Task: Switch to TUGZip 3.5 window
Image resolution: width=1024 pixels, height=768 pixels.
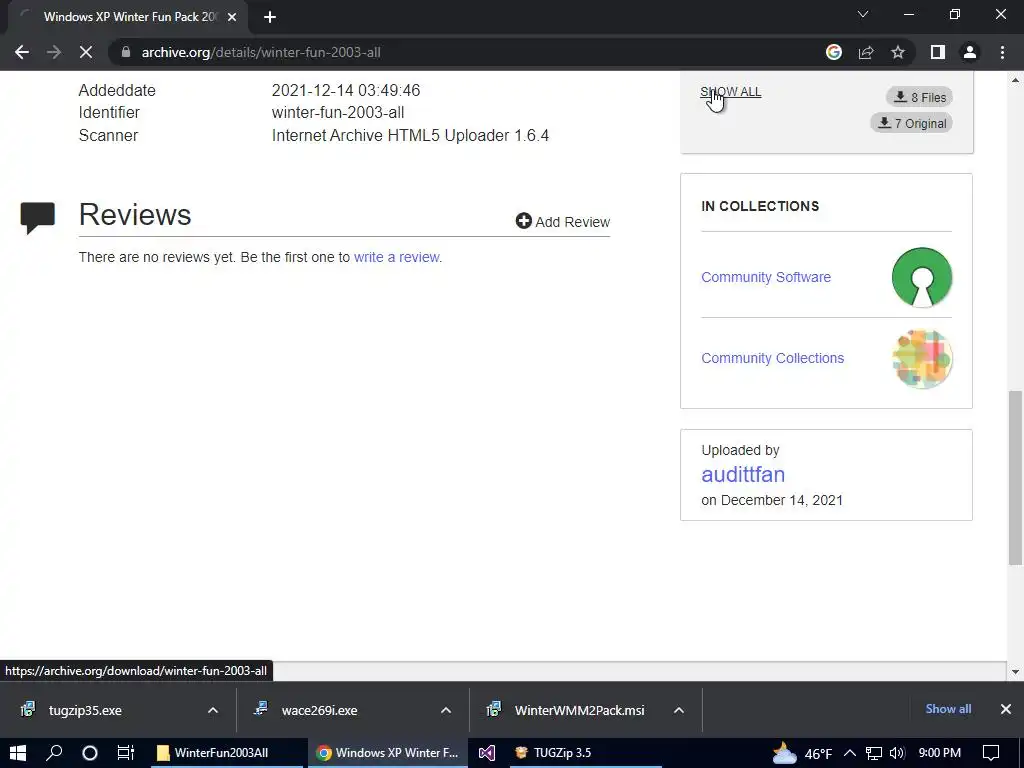Action: [585, 753]
